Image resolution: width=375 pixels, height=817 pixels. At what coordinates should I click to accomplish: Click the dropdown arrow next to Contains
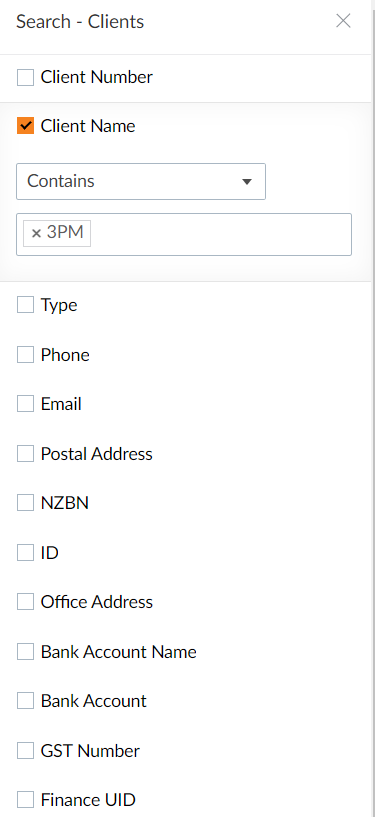click(247, 182)
